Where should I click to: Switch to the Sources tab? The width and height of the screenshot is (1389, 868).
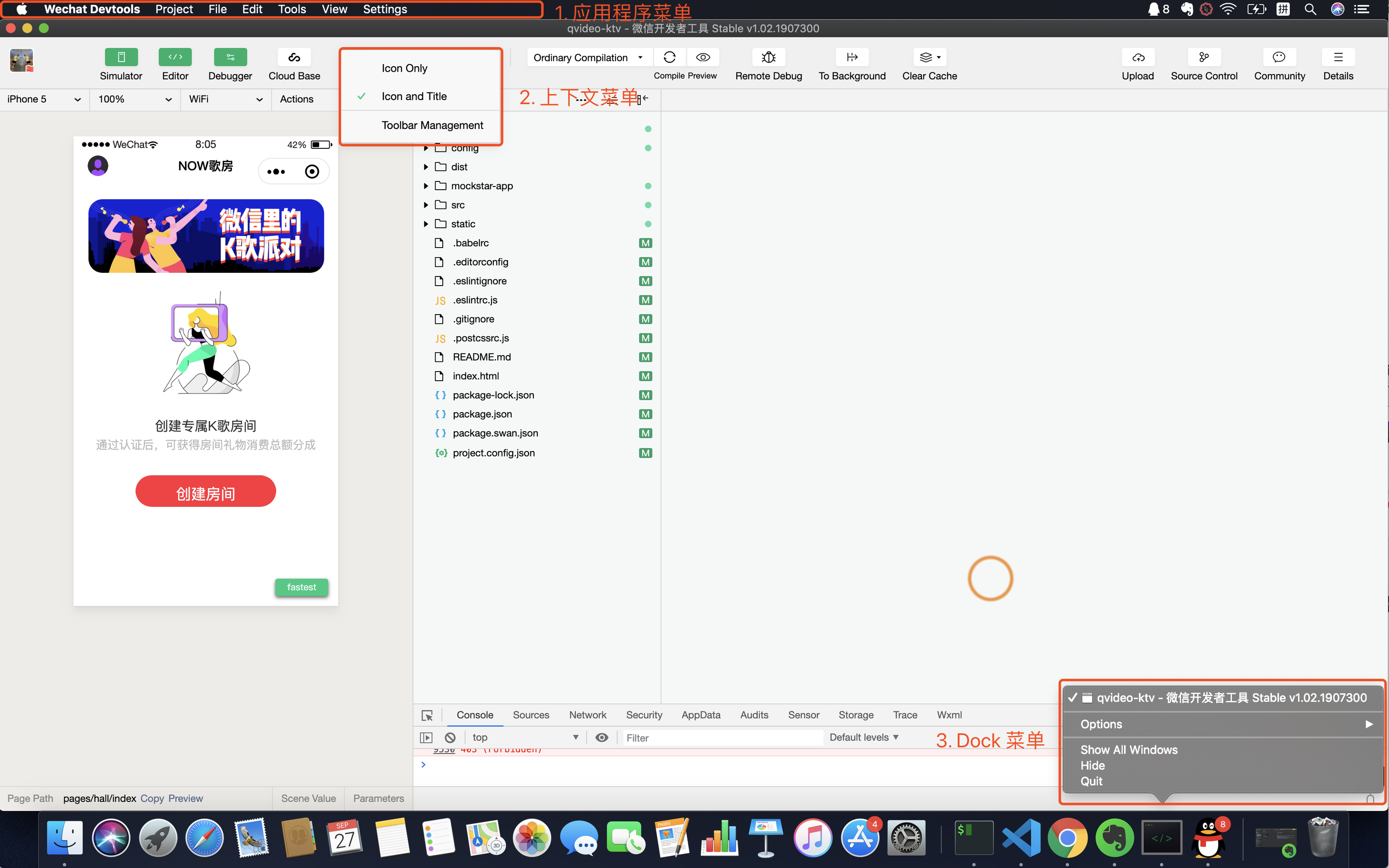click(531, 716)
